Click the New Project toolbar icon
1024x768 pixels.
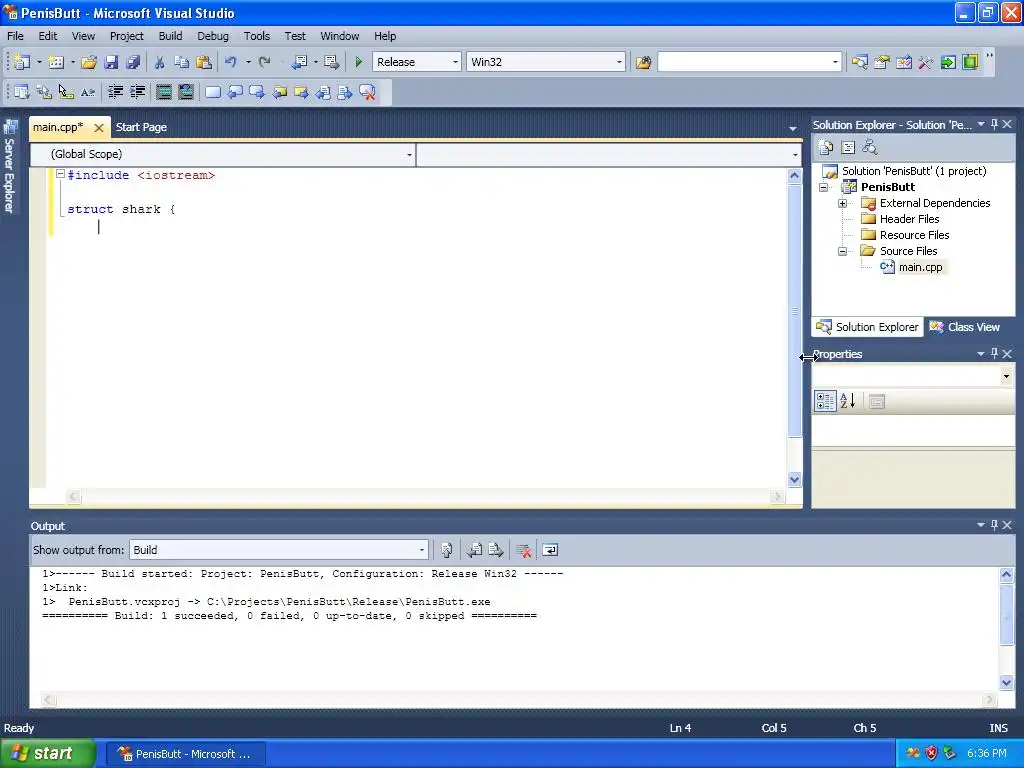pos(22,62)
